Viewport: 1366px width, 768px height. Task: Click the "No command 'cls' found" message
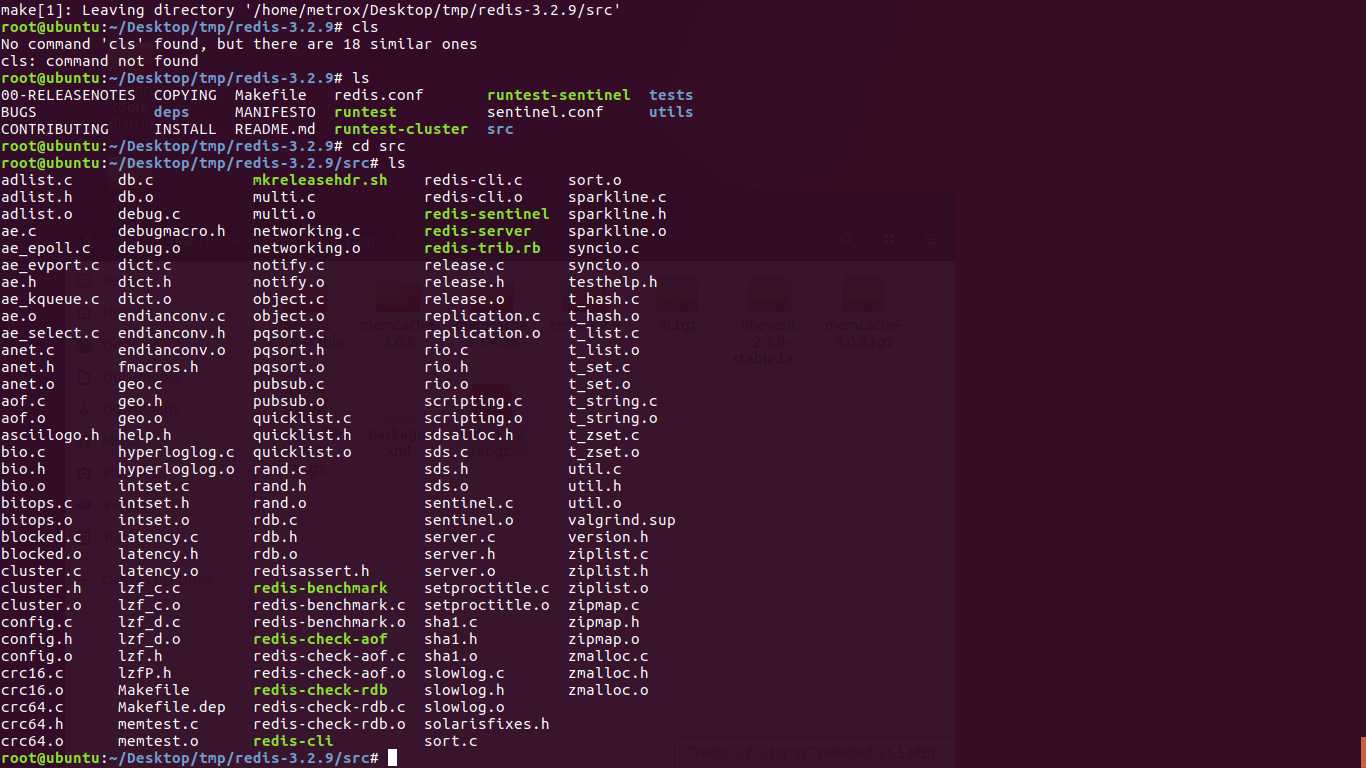click(239, 44)
